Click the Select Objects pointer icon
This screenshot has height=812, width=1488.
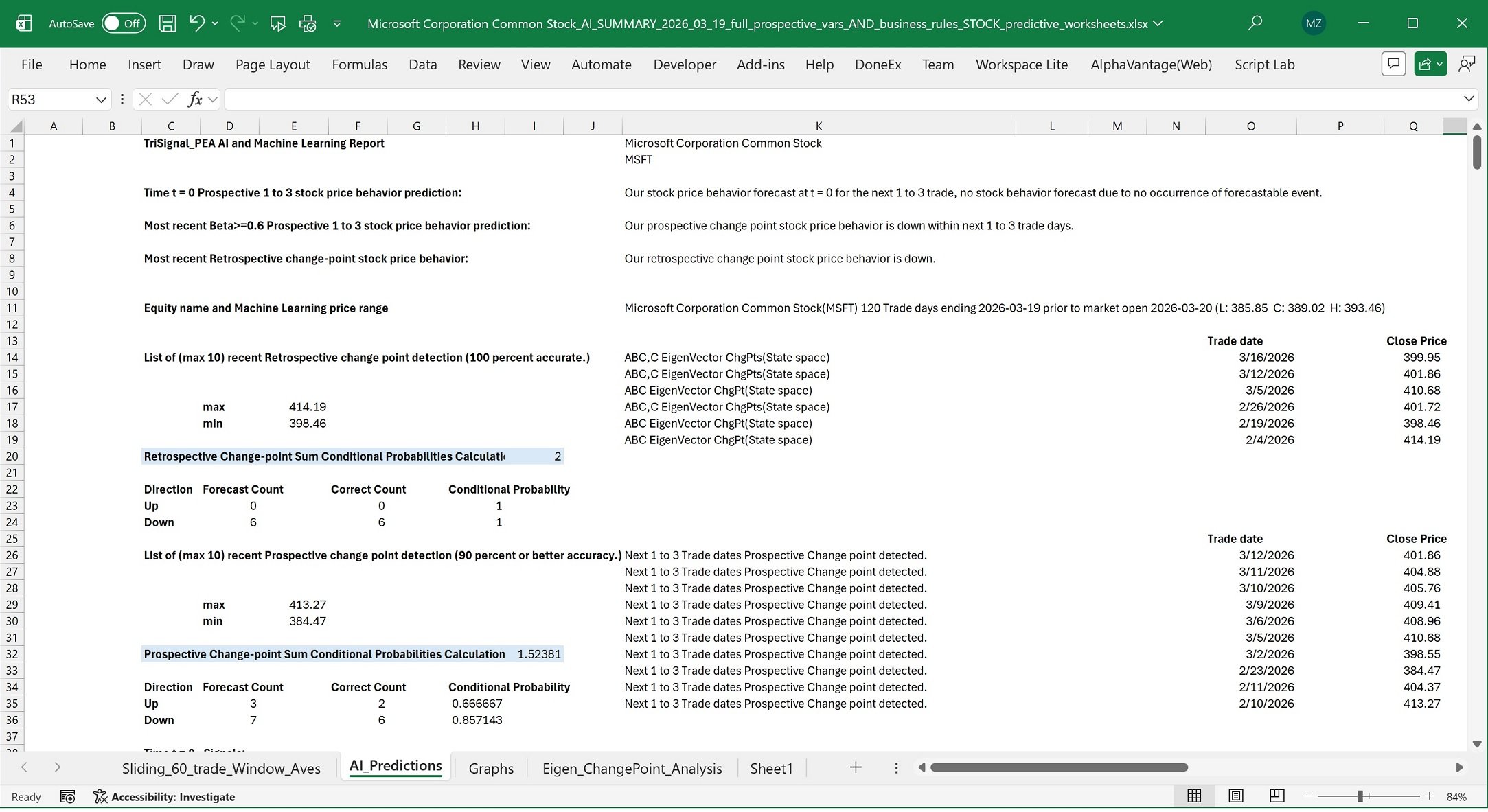tap(278, 24)
